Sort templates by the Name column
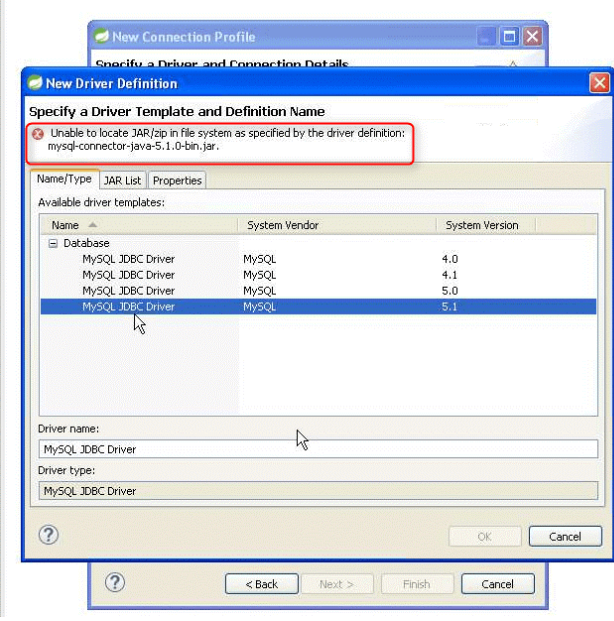 139,225
